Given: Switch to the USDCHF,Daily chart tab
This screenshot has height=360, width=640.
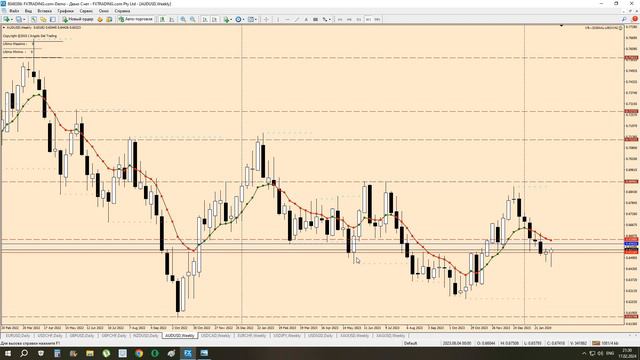Looking at the screenshot, I should pyautogui.click(x=50, y=336).
